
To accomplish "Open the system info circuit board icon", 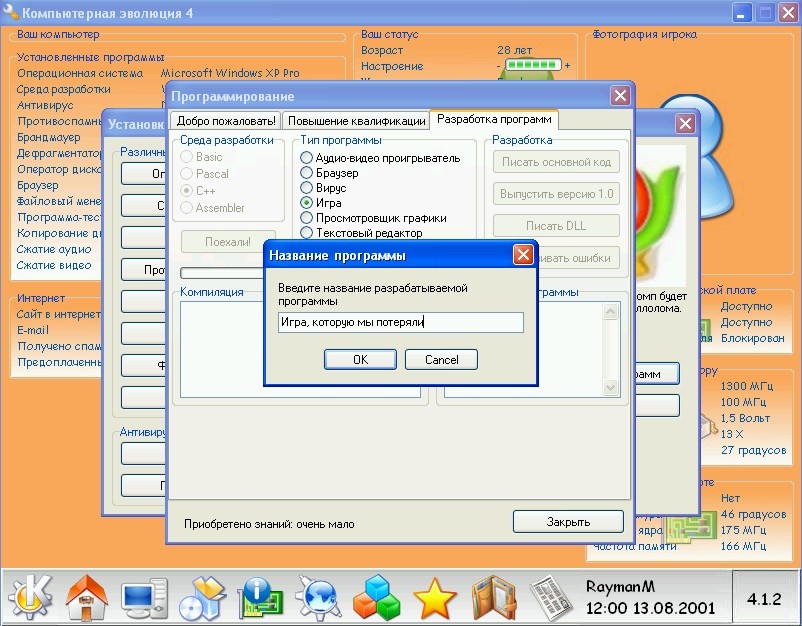I will pos(260,597).
